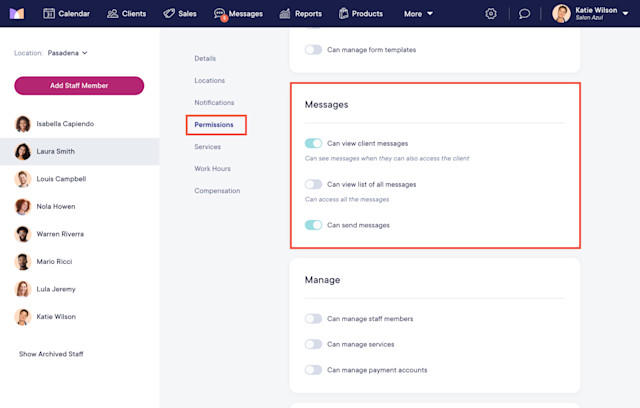Screen dimensions: 640x408
Task: Enable Can view list of all messages
Action: (x=313, y=184)
